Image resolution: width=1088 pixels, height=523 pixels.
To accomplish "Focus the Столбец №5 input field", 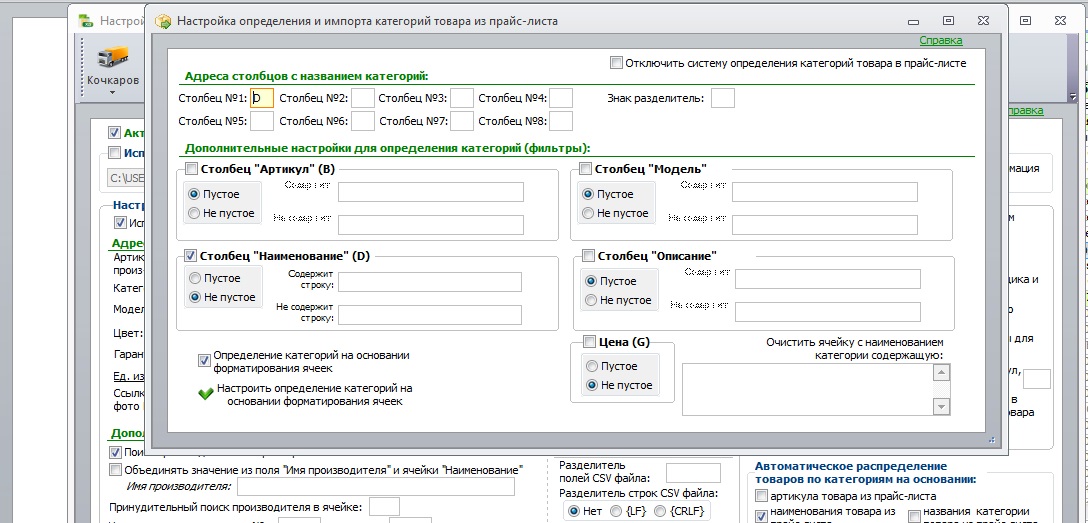I will tap(262, 121).
